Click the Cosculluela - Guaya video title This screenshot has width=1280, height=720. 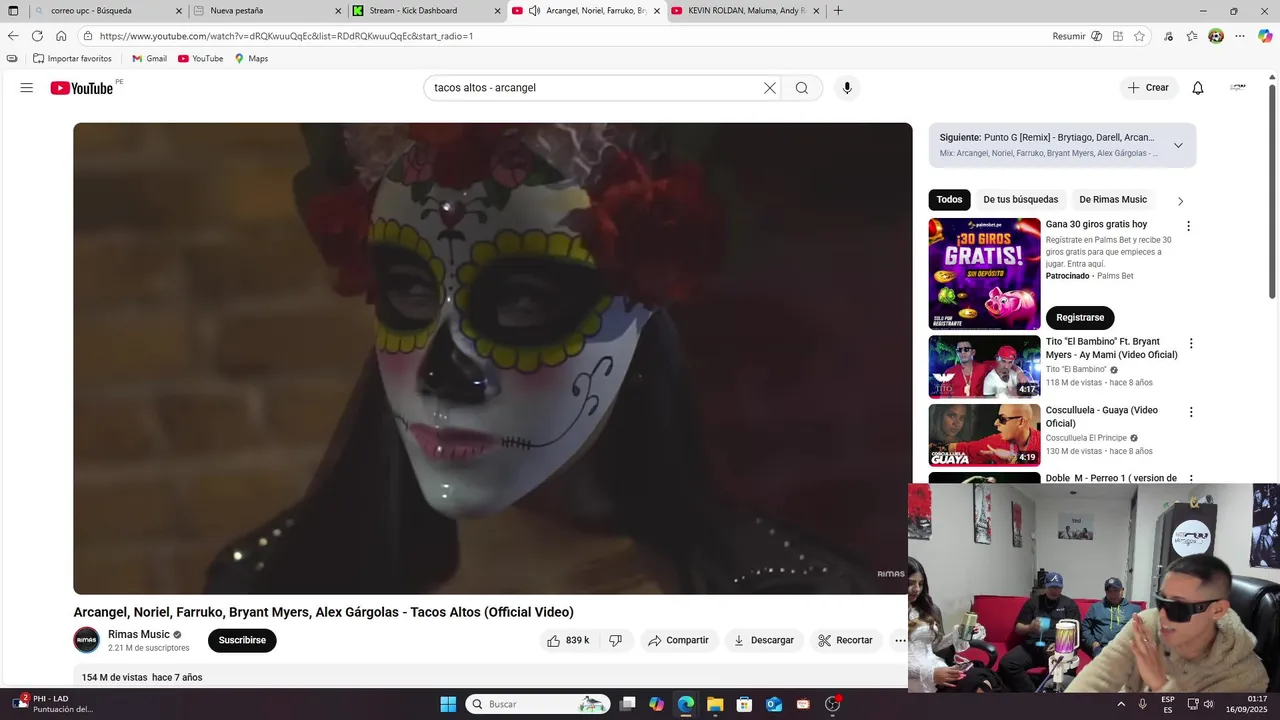click(x=1102, y=417)
